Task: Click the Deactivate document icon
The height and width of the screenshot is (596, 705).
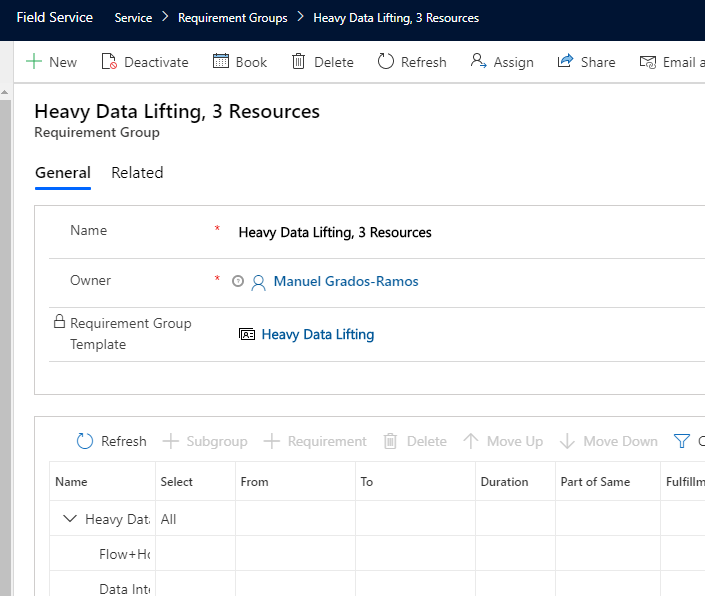Action: pos(109,62)
